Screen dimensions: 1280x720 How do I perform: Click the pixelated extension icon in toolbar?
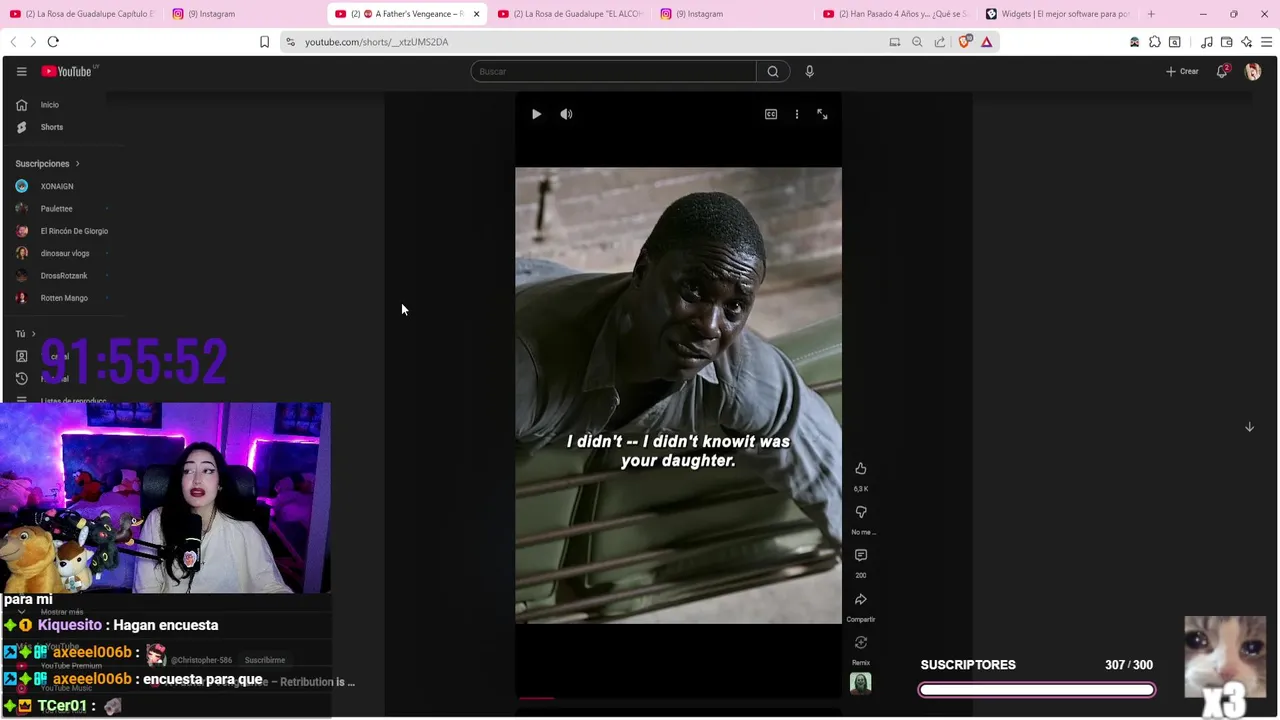(x=1134, y=42)
